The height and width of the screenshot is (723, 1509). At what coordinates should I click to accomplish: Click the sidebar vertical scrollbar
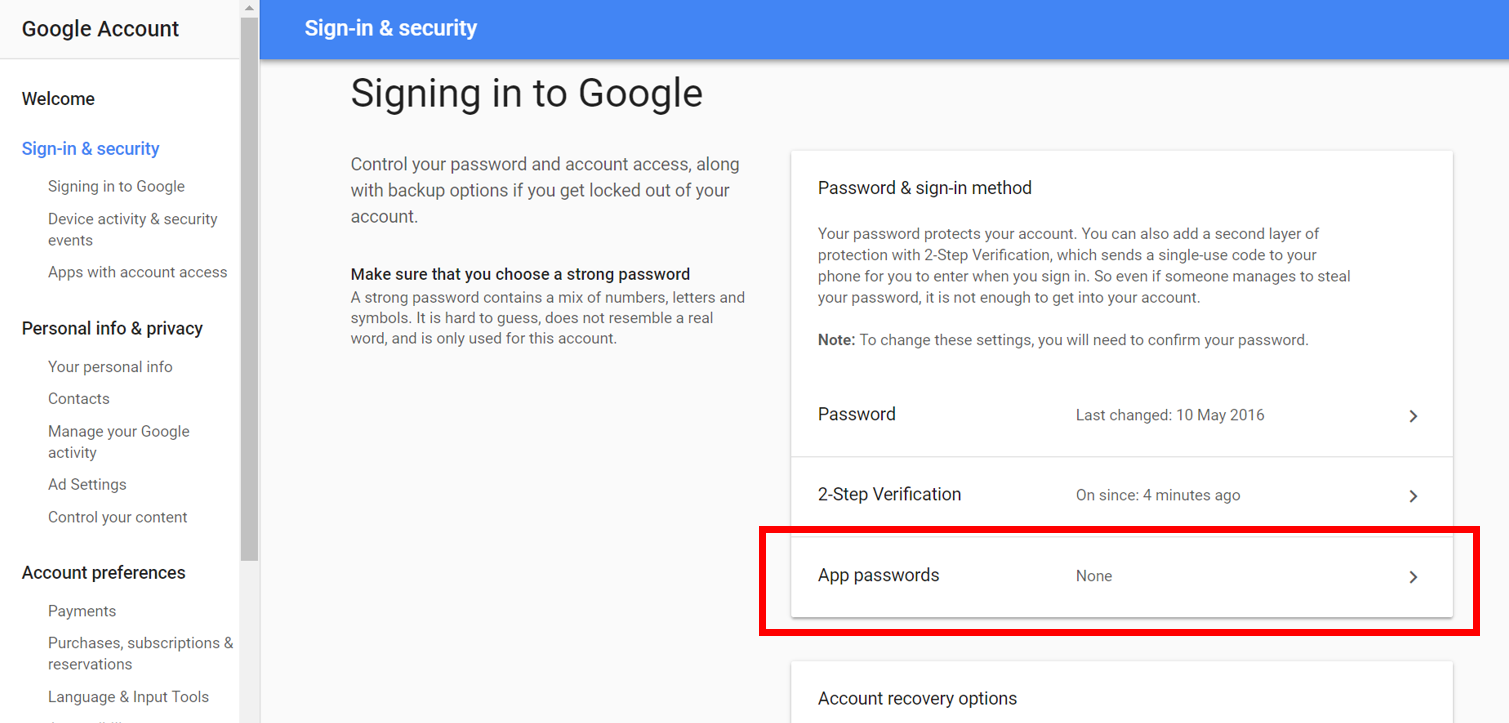[249, 300]
